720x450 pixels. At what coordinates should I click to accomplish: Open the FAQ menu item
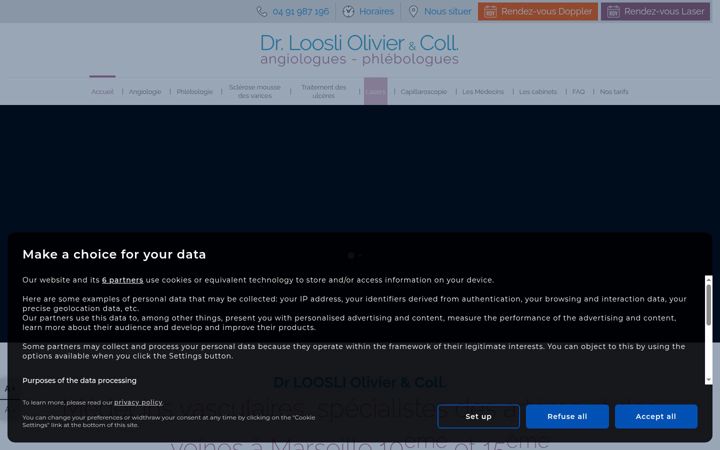point(579,91)
